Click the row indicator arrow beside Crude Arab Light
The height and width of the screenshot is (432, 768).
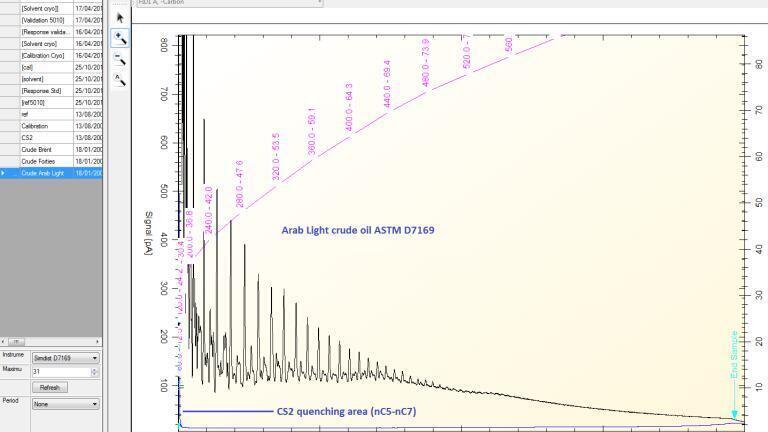pyautogui.click(x=3, y=173)
